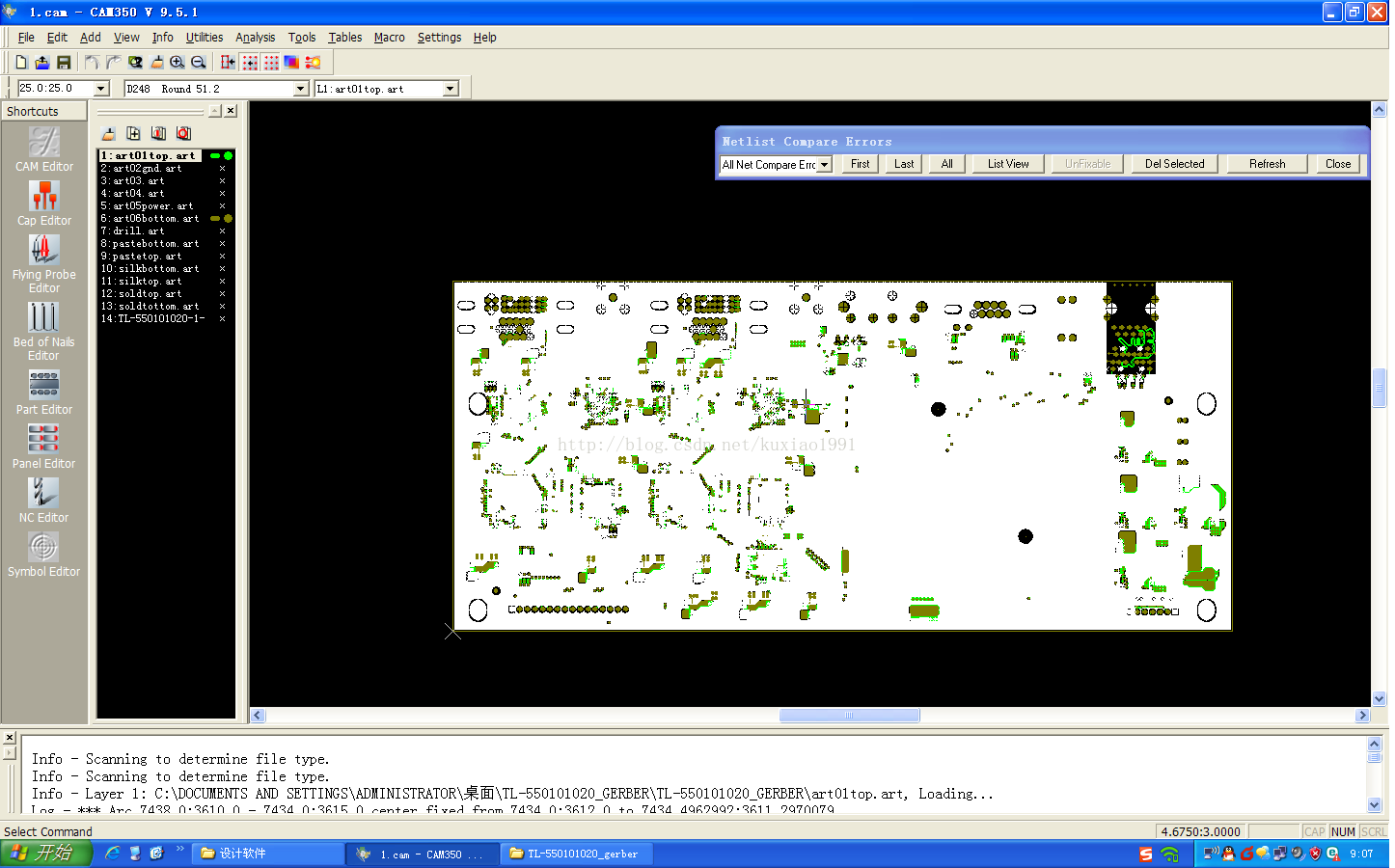Click the Last button in Netlist Compare Errors

[904, 164]
